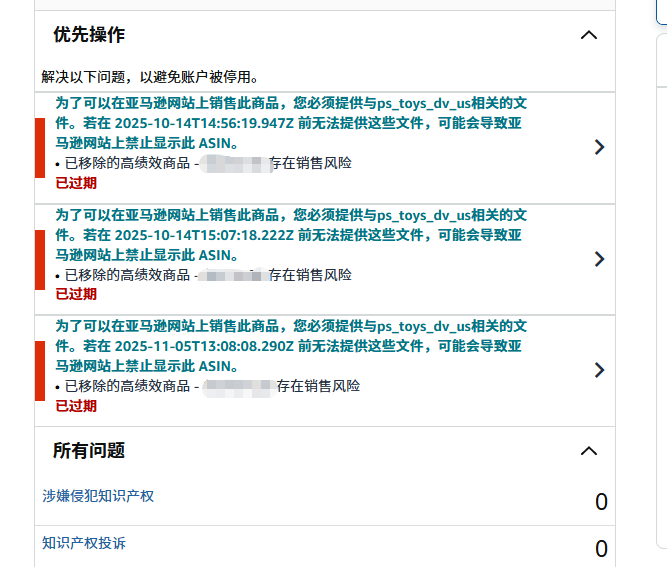667x567 pixels.
Task: Open the 涉嫌侵犯知识产权 link
Action: pyautogui.click(x=98, y=496)
